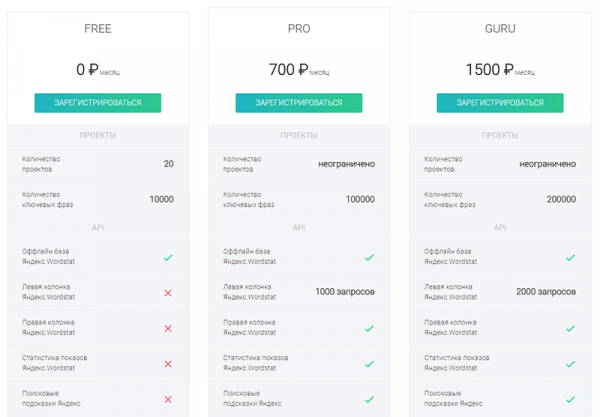Click the PRO plan title heading

coord(299,29)
